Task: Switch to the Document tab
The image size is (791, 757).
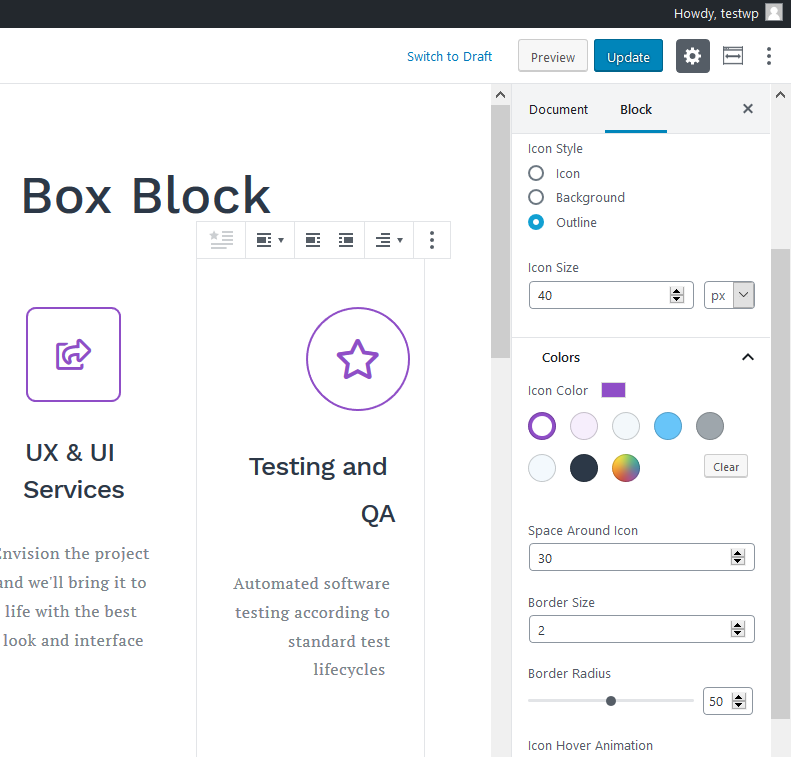Action: [558, 109]
